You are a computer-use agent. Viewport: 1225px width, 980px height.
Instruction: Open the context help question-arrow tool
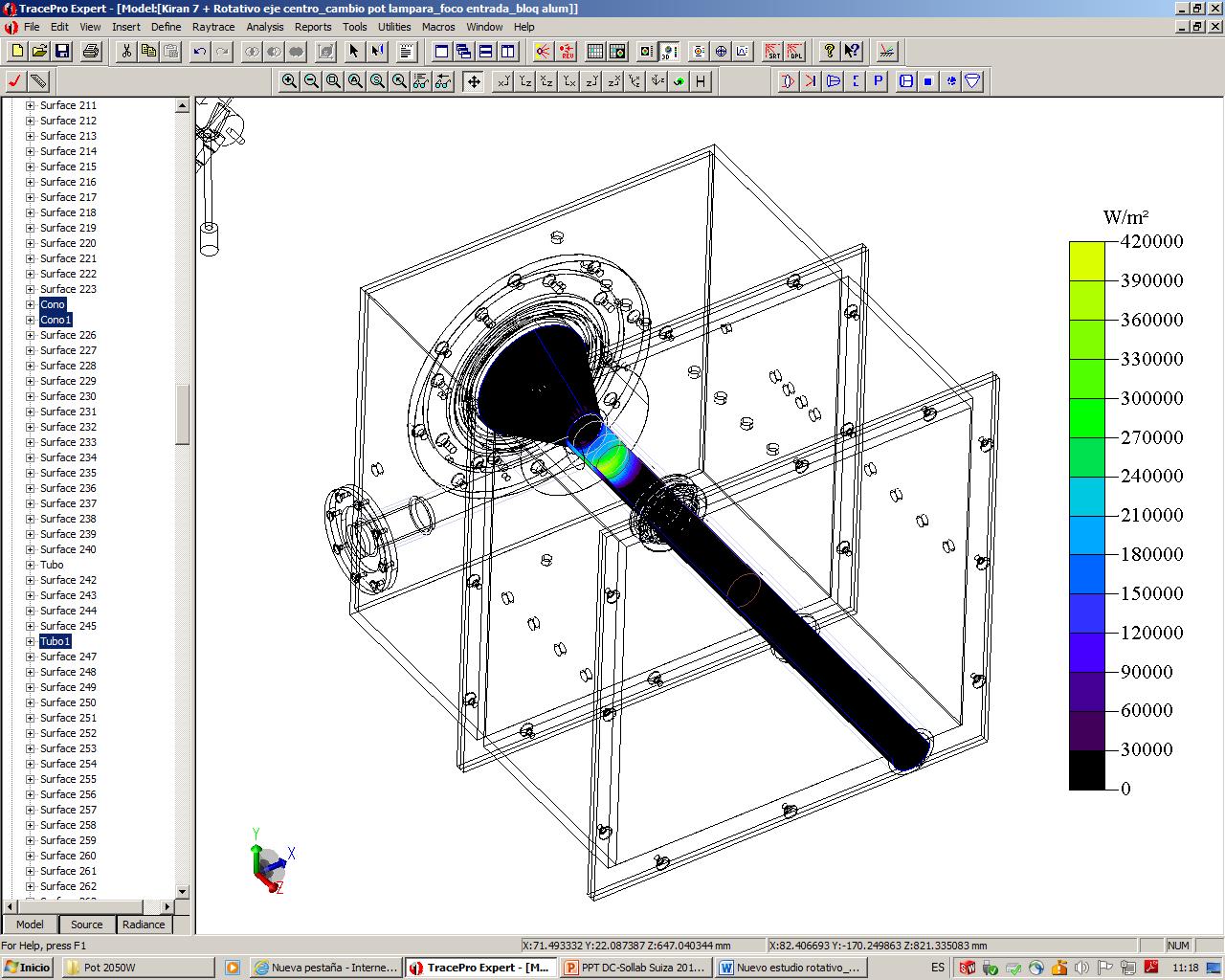[x=852, y=52]
